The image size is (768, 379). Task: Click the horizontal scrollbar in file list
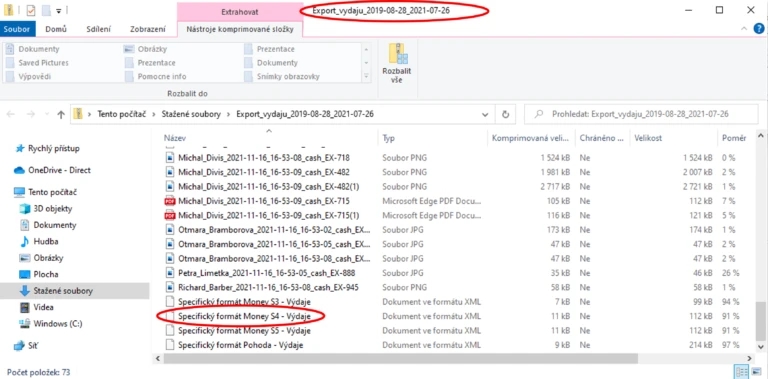[401, 358]
